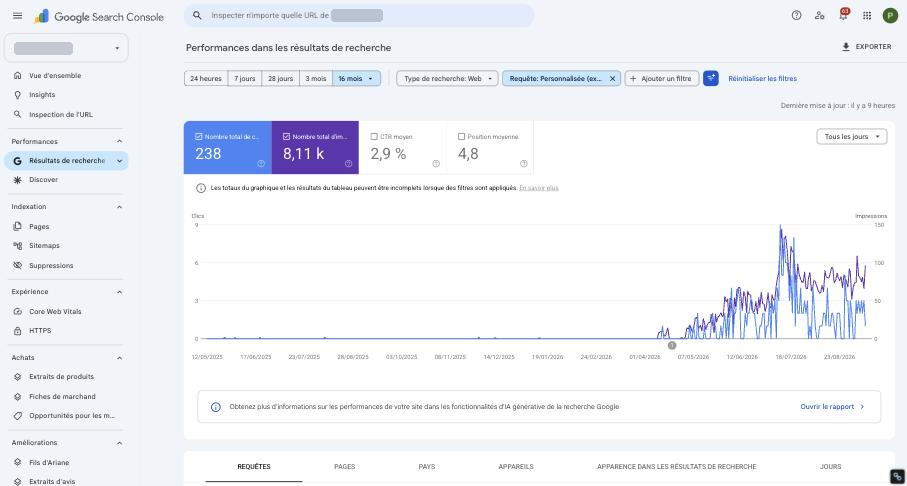Click help icon on impressions card
The image size is (907, 486).
348,164
